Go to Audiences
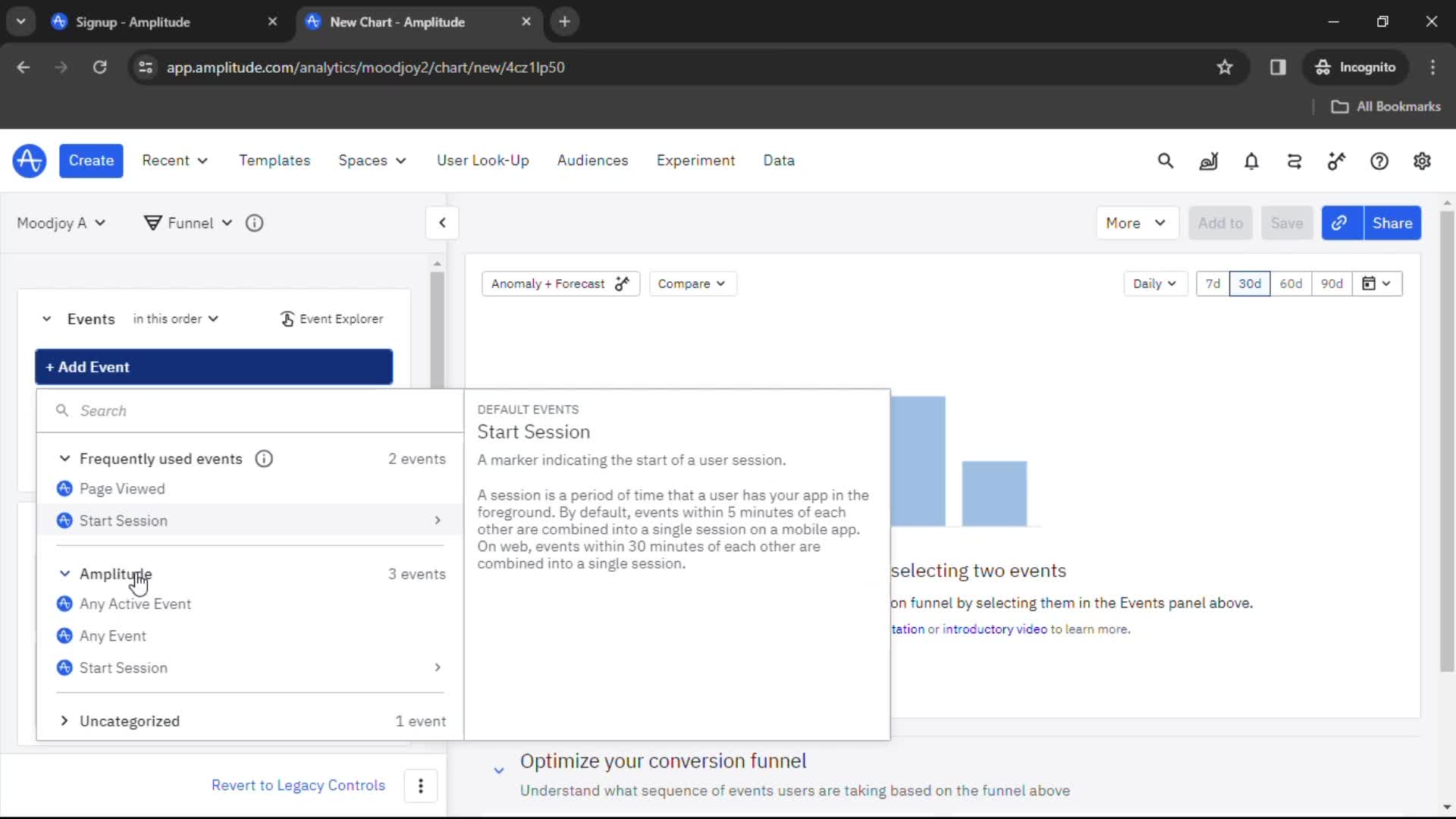 pyautogui.click(x=593, y=161)
